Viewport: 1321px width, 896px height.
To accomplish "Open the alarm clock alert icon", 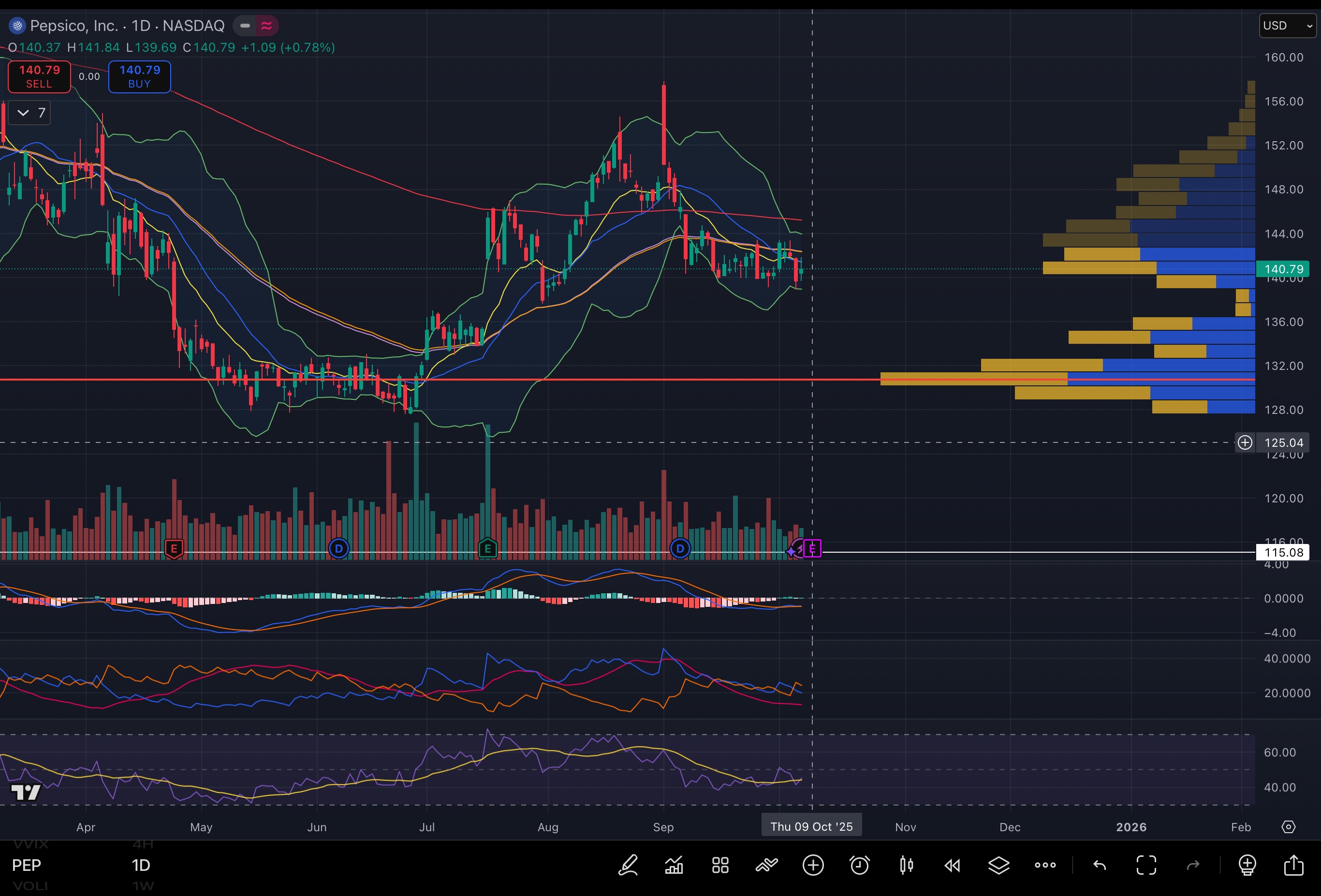I will [x=859, y=866].
